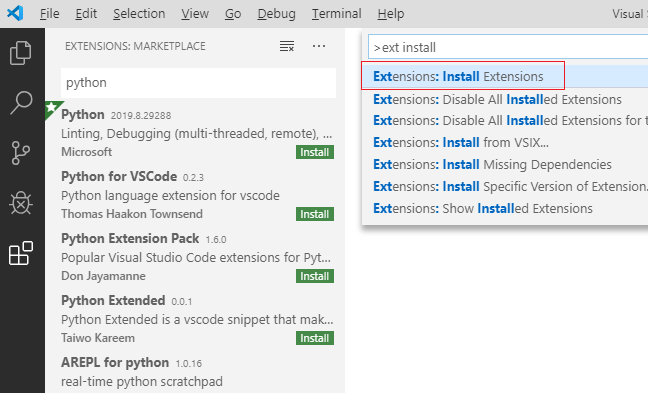Install Python for VSCode extension
648x393 pixels.
314,214
